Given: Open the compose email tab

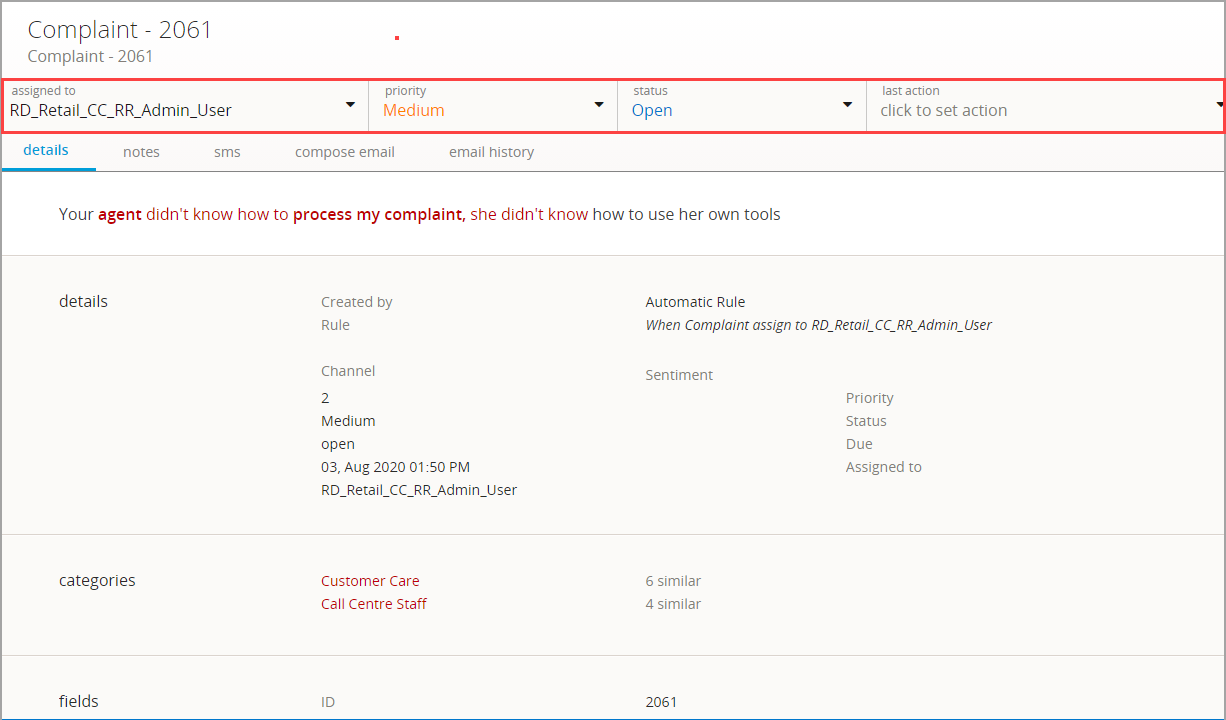Looking at the screenshot, I should [344, 152].
